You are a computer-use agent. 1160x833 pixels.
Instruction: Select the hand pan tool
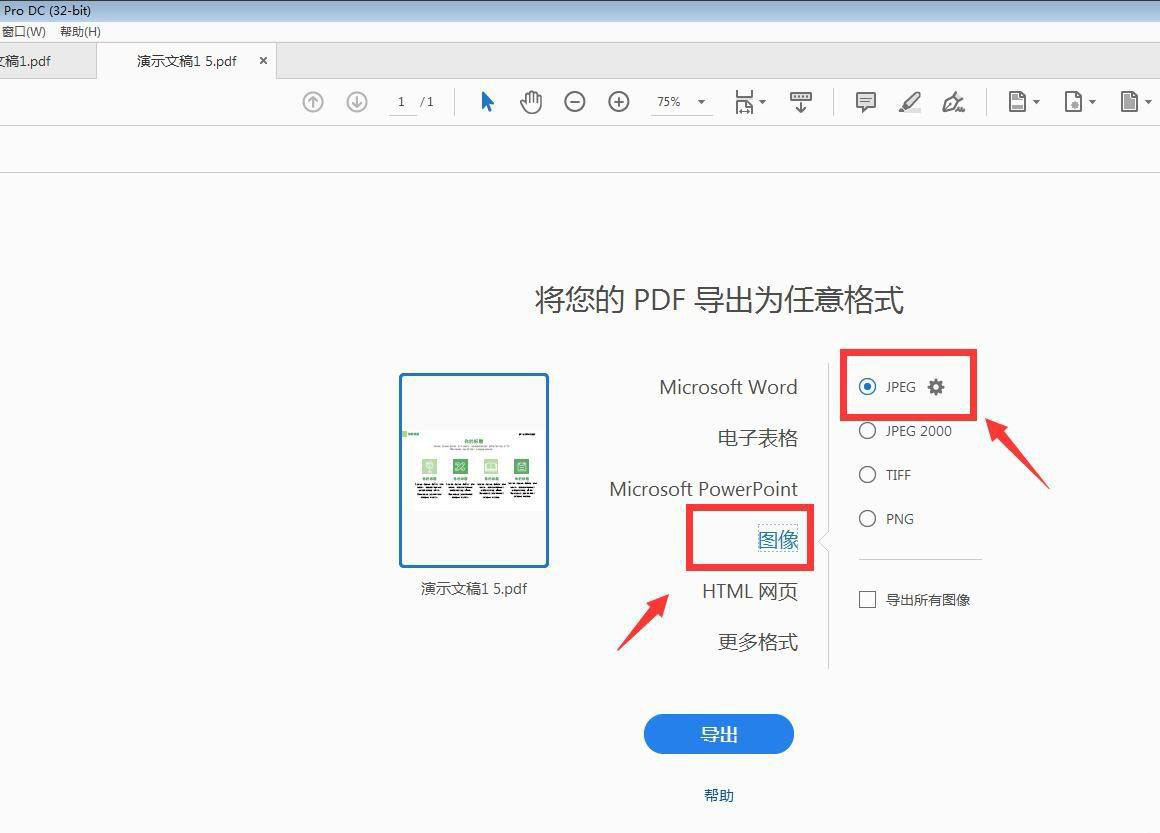pyautogui.click(x=531, y=102)
